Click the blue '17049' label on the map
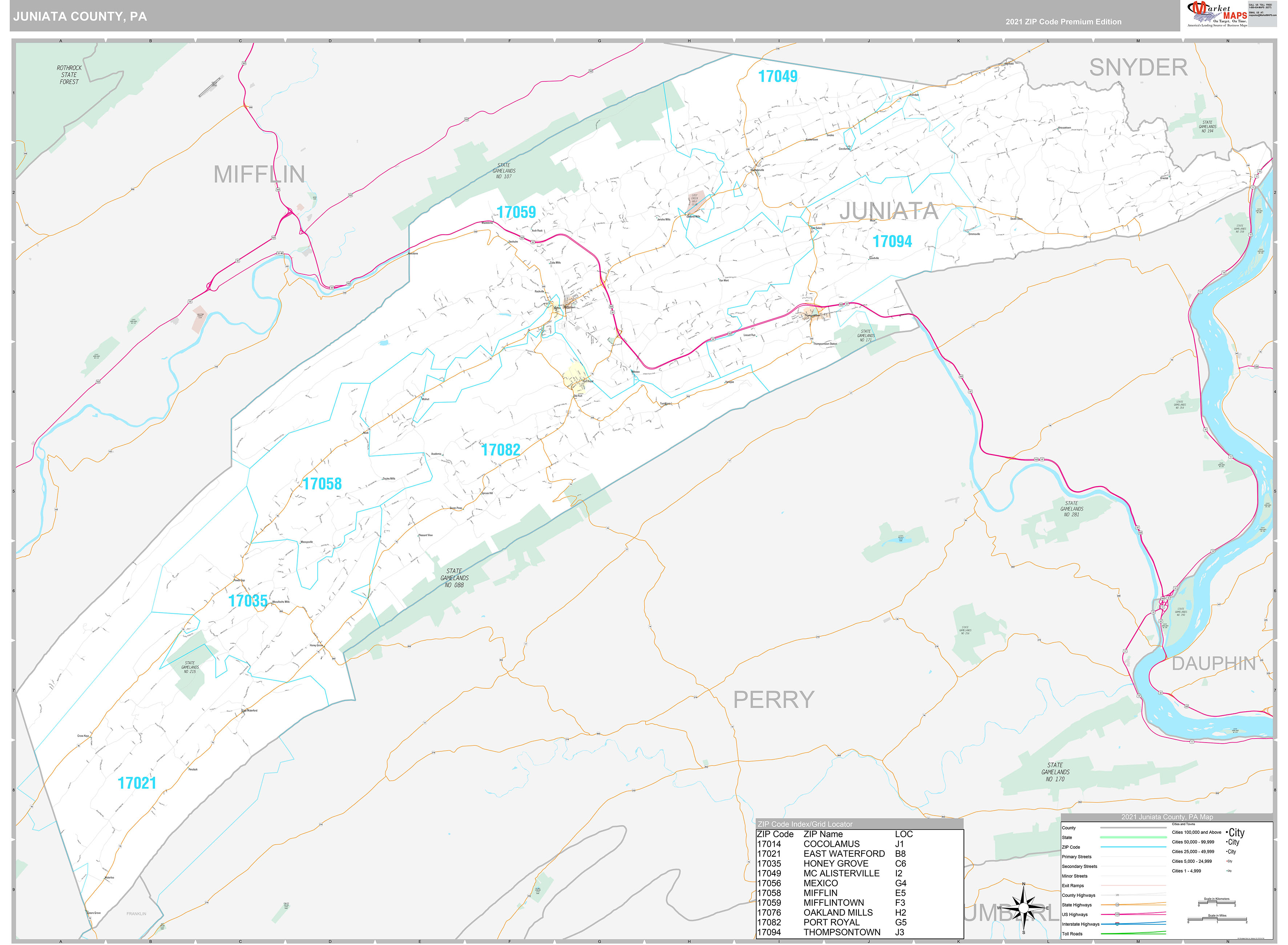 tap(778, 76)
